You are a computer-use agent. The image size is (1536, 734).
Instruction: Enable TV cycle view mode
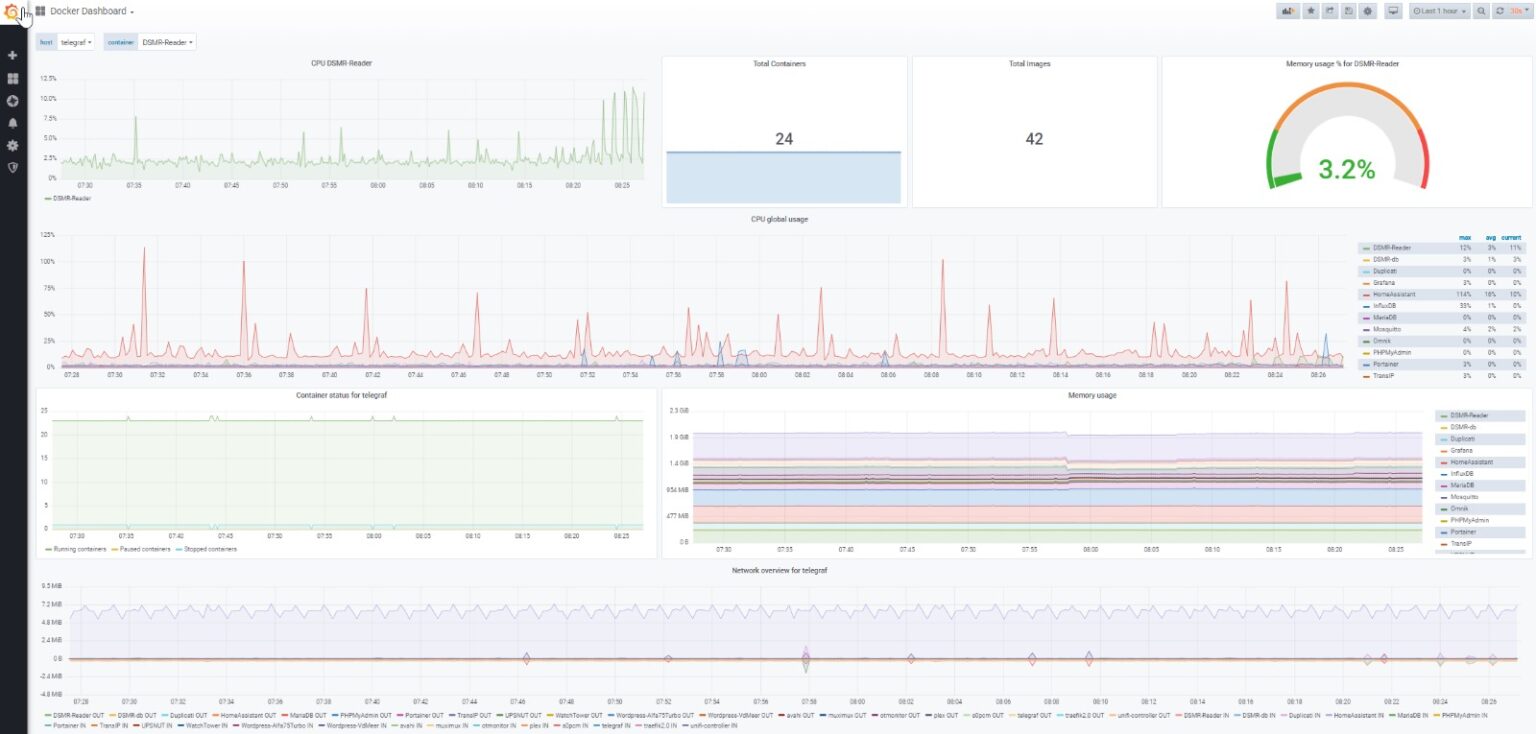point(1394,11)
